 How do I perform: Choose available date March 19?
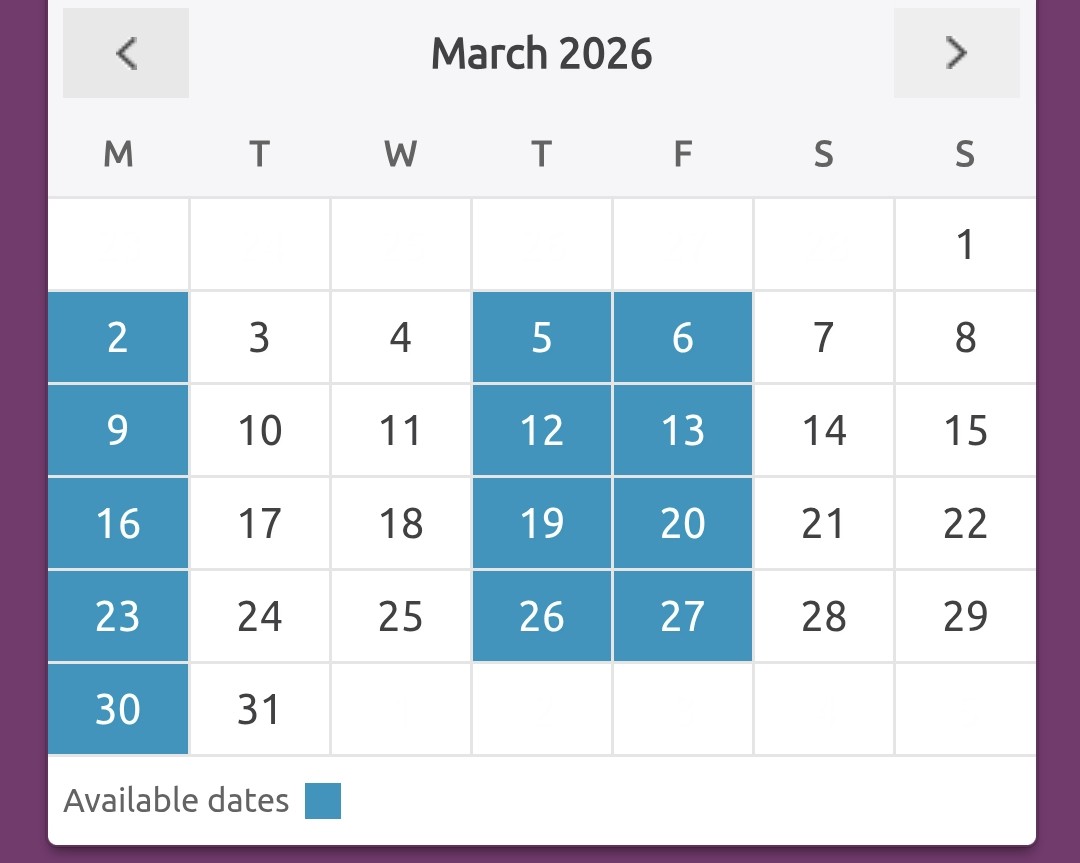tap(542, 524)
